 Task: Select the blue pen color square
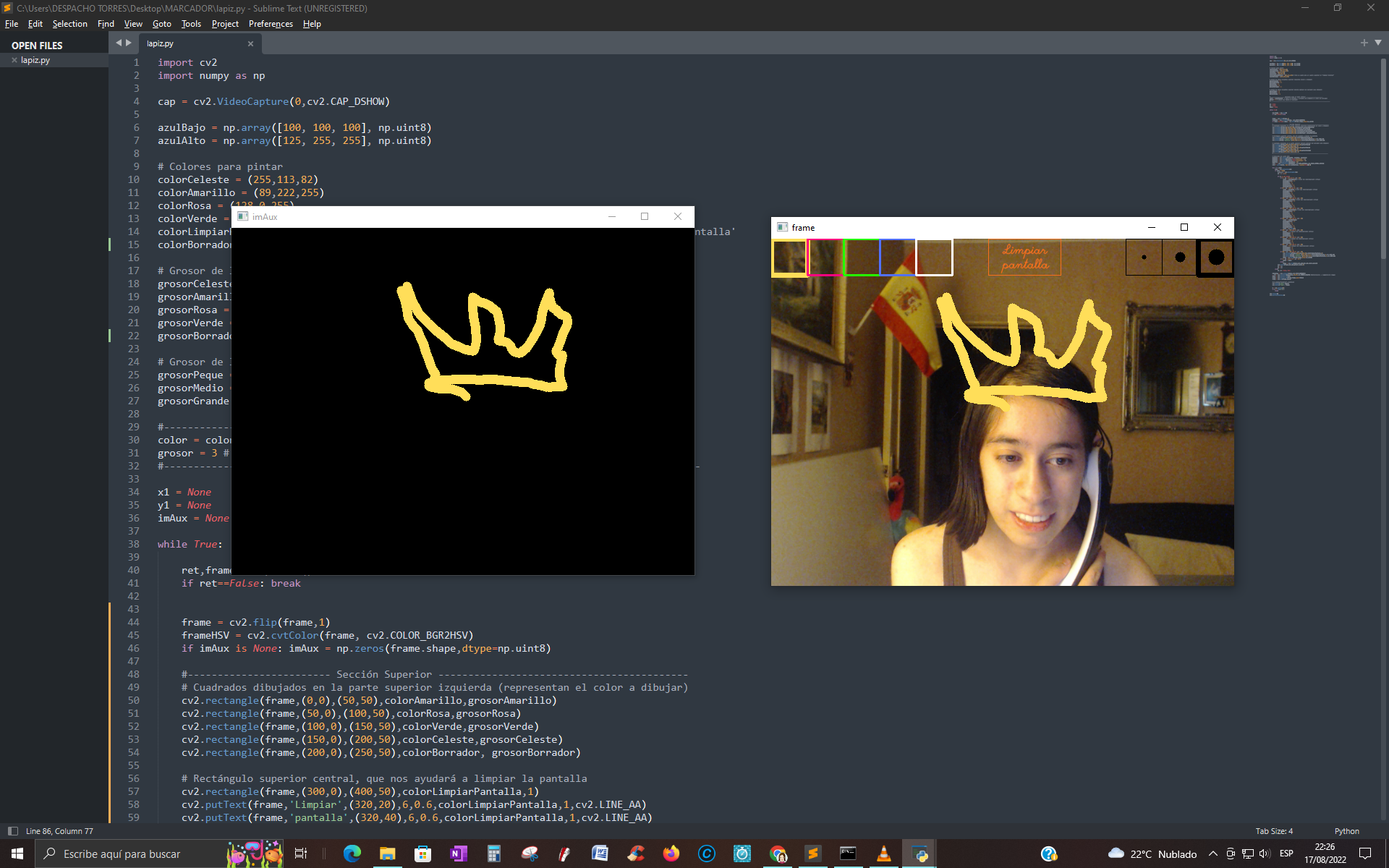(898, 258)
